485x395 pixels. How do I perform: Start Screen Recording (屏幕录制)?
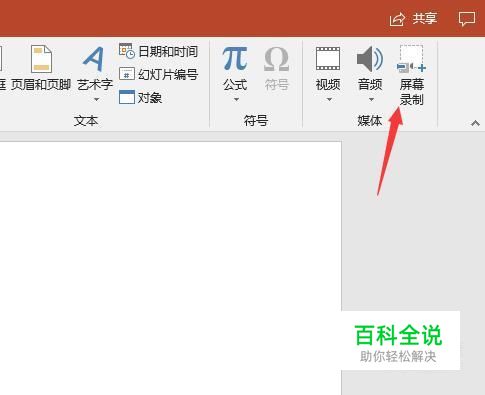pyautogui.click(x=412, y=75)
